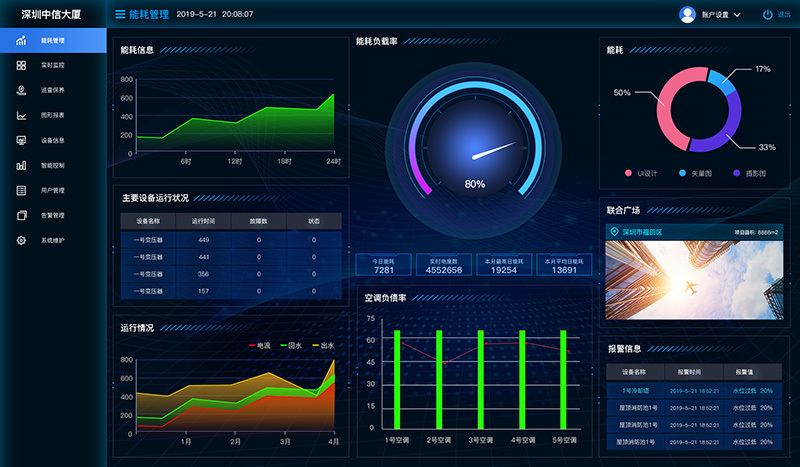Click the 2号空调 axis label
This screenshot has height=467, width=800.
(439, 440)
